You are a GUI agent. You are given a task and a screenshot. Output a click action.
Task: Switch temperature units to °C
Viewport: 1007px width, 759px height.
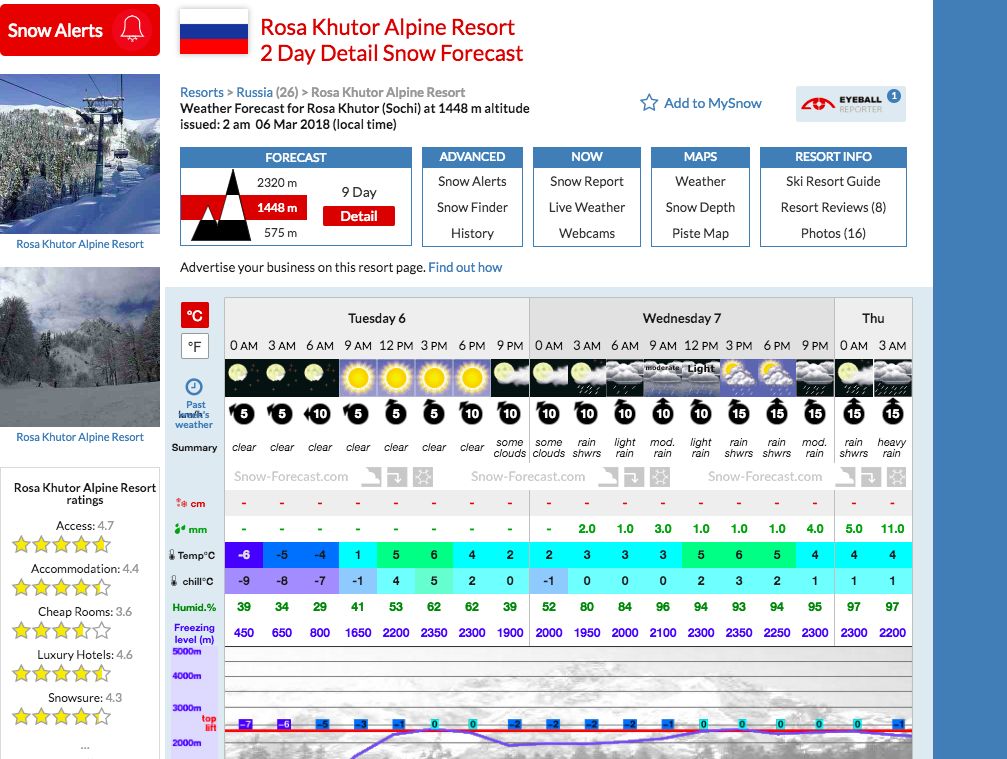pyautogui.click(x=195, y=315)
